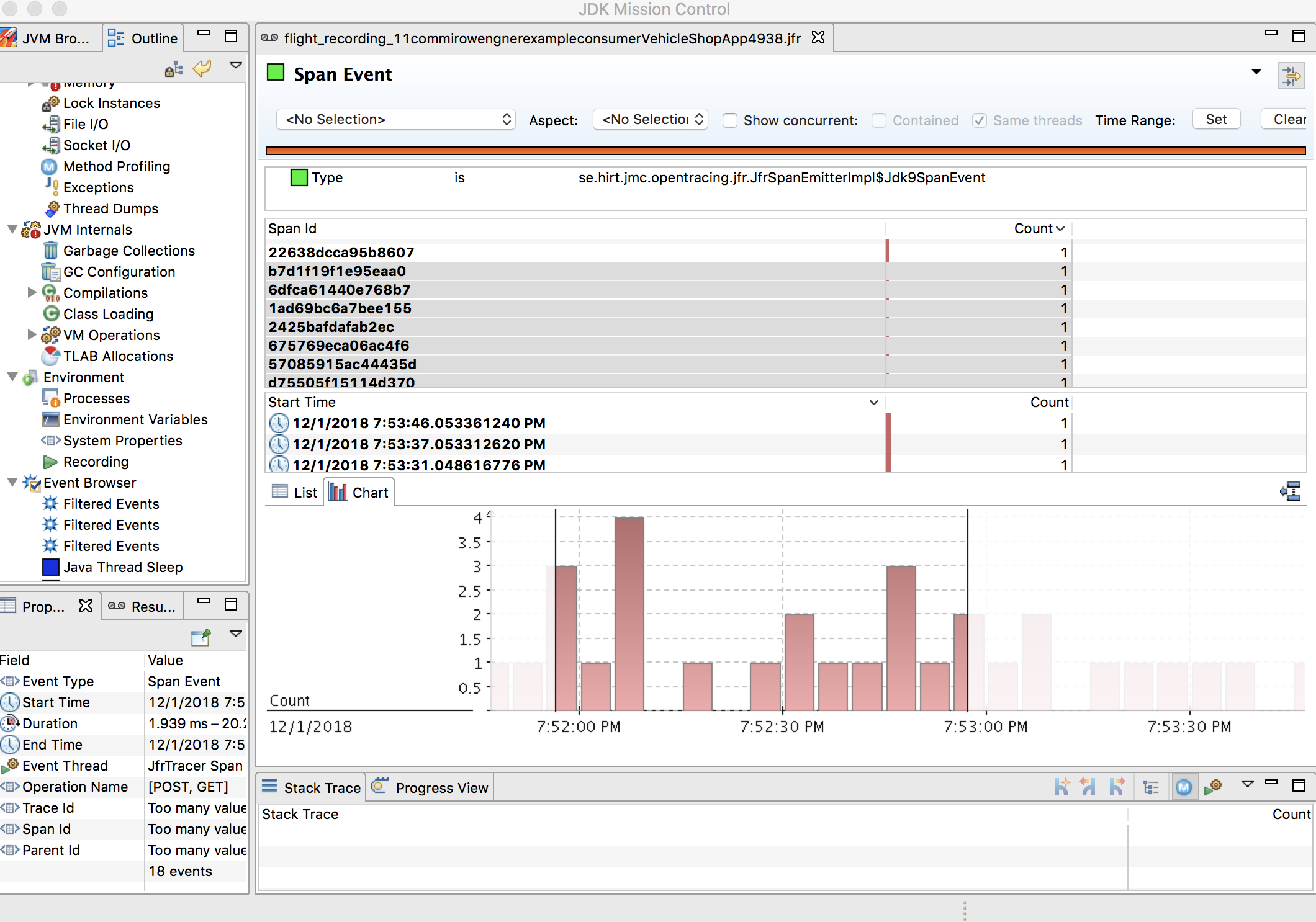This screenshot has width=1316, height=922.
Task: Open the Garbage Collections page icon
Action: [x=51, y=251]
